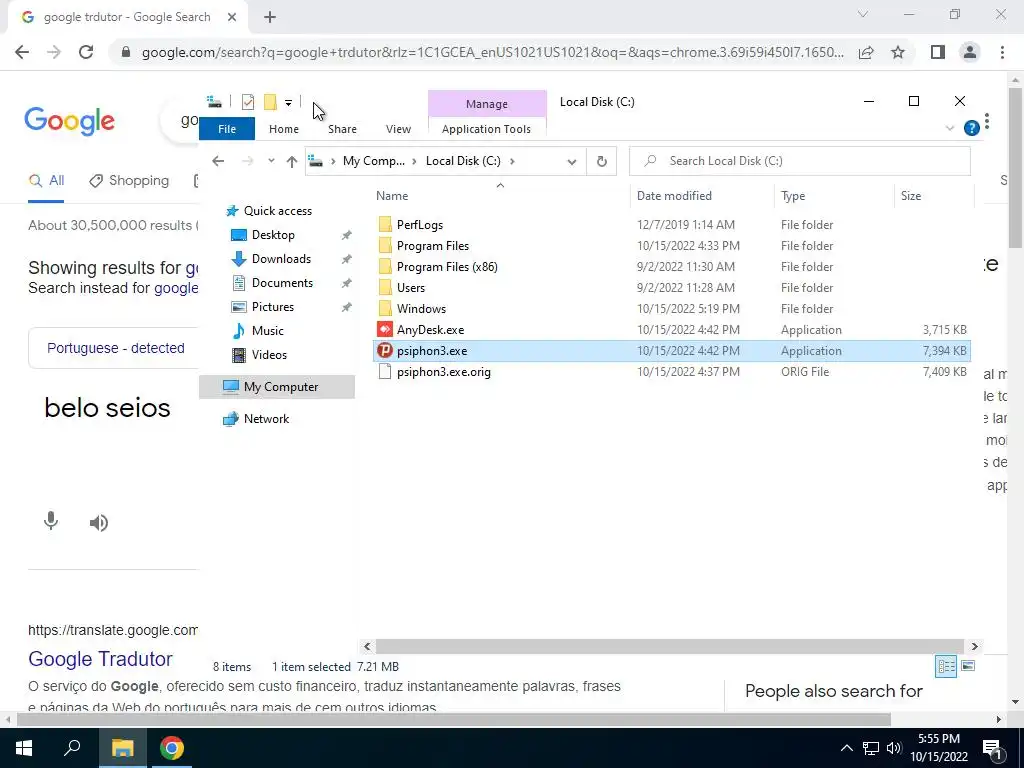Open Chrome three-dot menu
The height and width of the screenshot is (768, 1024).
(x=1002, y=52)
